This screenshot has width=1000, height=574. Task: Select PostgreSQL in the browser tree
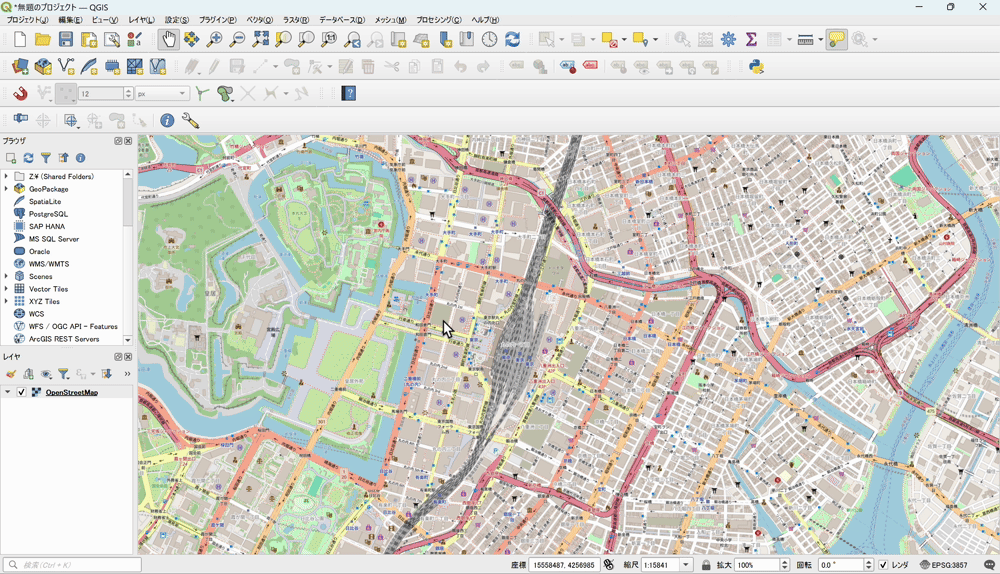48,214
